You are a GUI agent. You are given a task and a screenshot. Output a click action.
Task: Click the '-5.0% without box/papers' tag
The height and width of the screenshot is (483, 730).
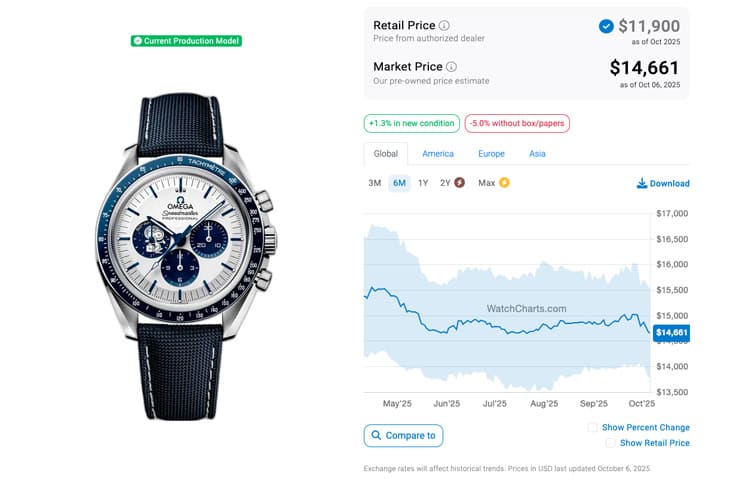point(517,123)
